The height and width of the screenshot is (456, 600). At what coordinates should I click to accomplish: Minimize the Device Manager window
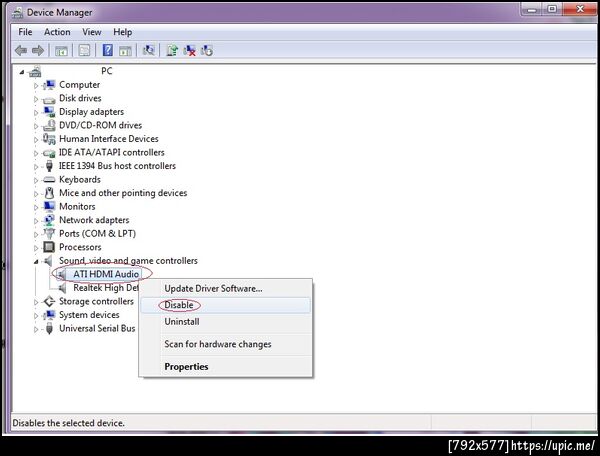pyautogui.click(x=532, y=9)
